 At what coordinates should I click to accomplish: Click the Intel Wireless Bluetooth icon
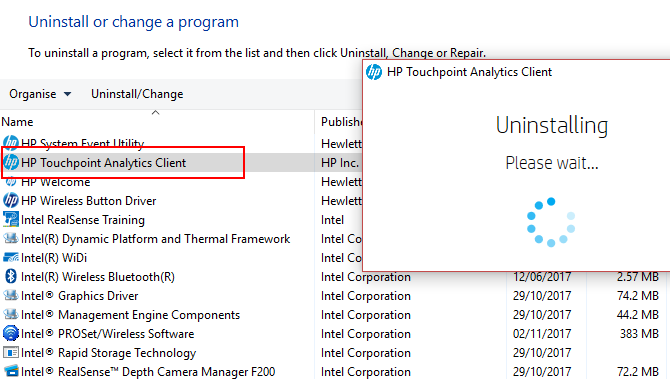tap(11, 276)
